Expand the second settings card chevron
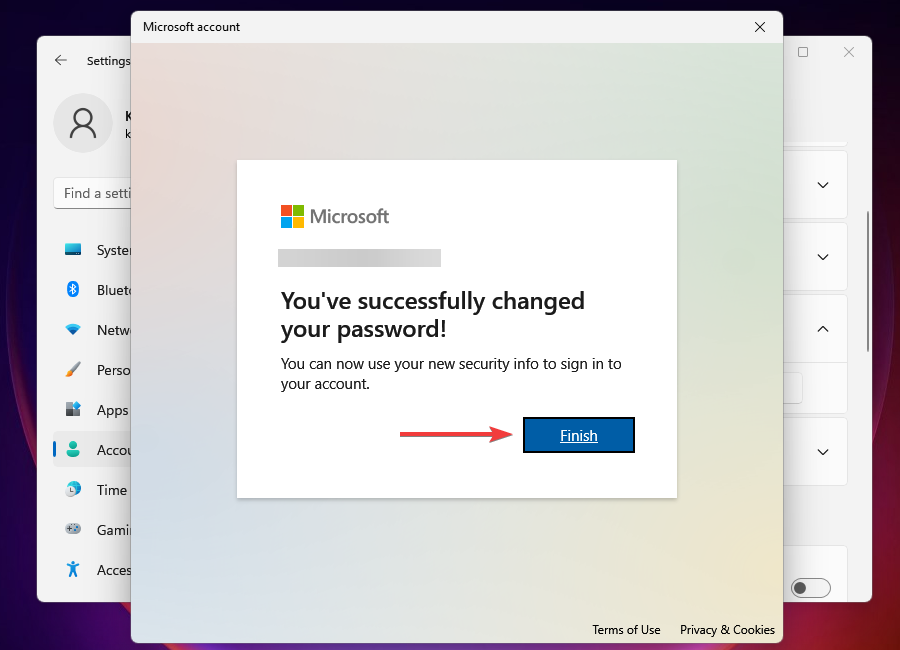The height and width of the screenshot is (650, 900). point(823,257)
